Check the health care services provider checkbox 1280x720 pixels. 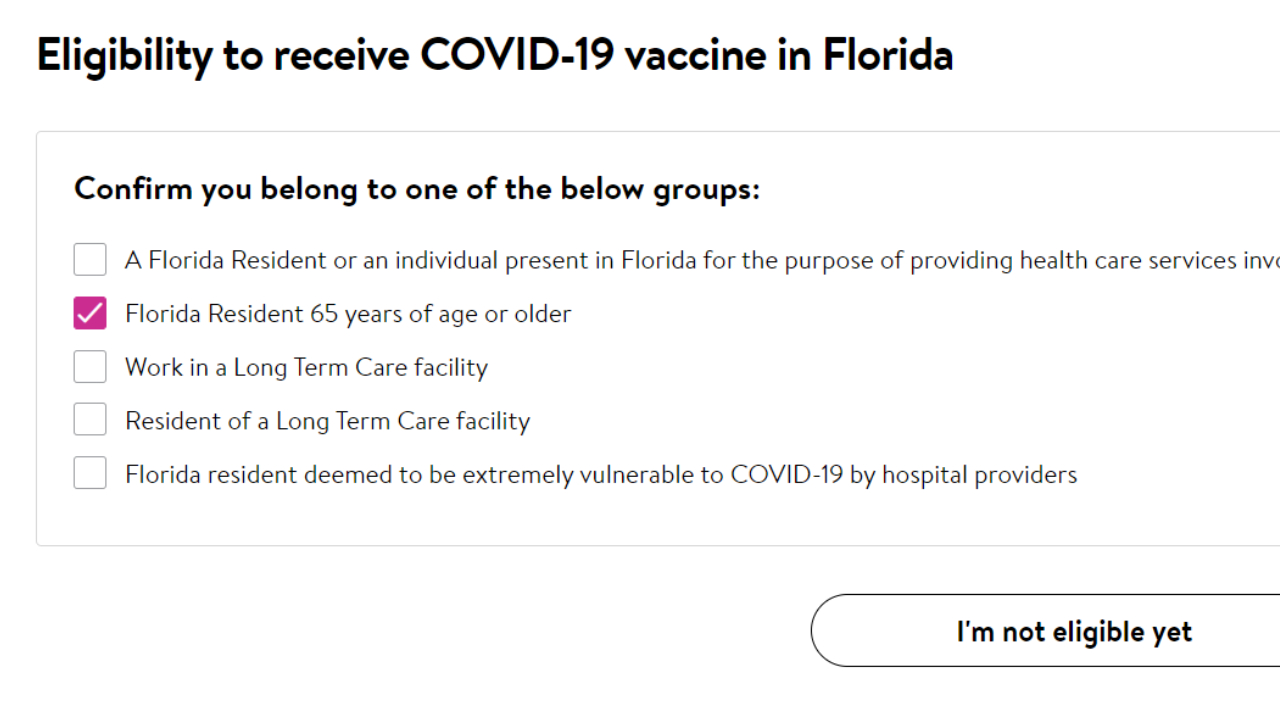pos(90,260)
